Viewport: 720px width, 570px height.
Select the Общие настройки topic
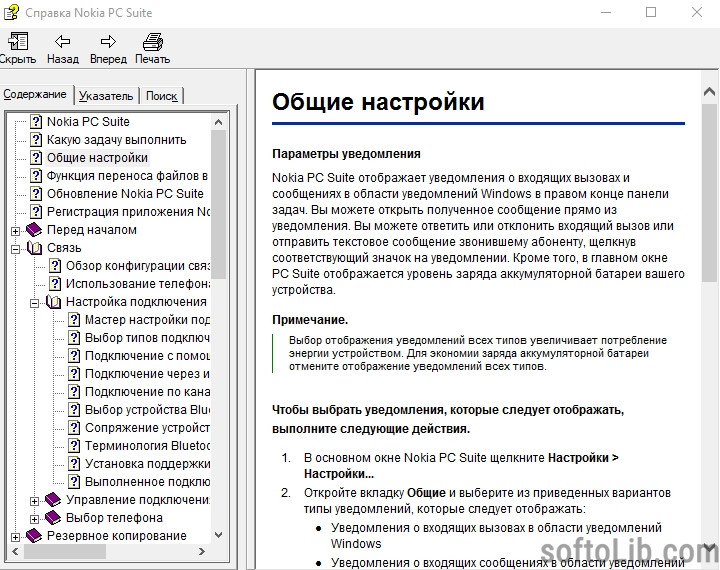click(97, 158)
